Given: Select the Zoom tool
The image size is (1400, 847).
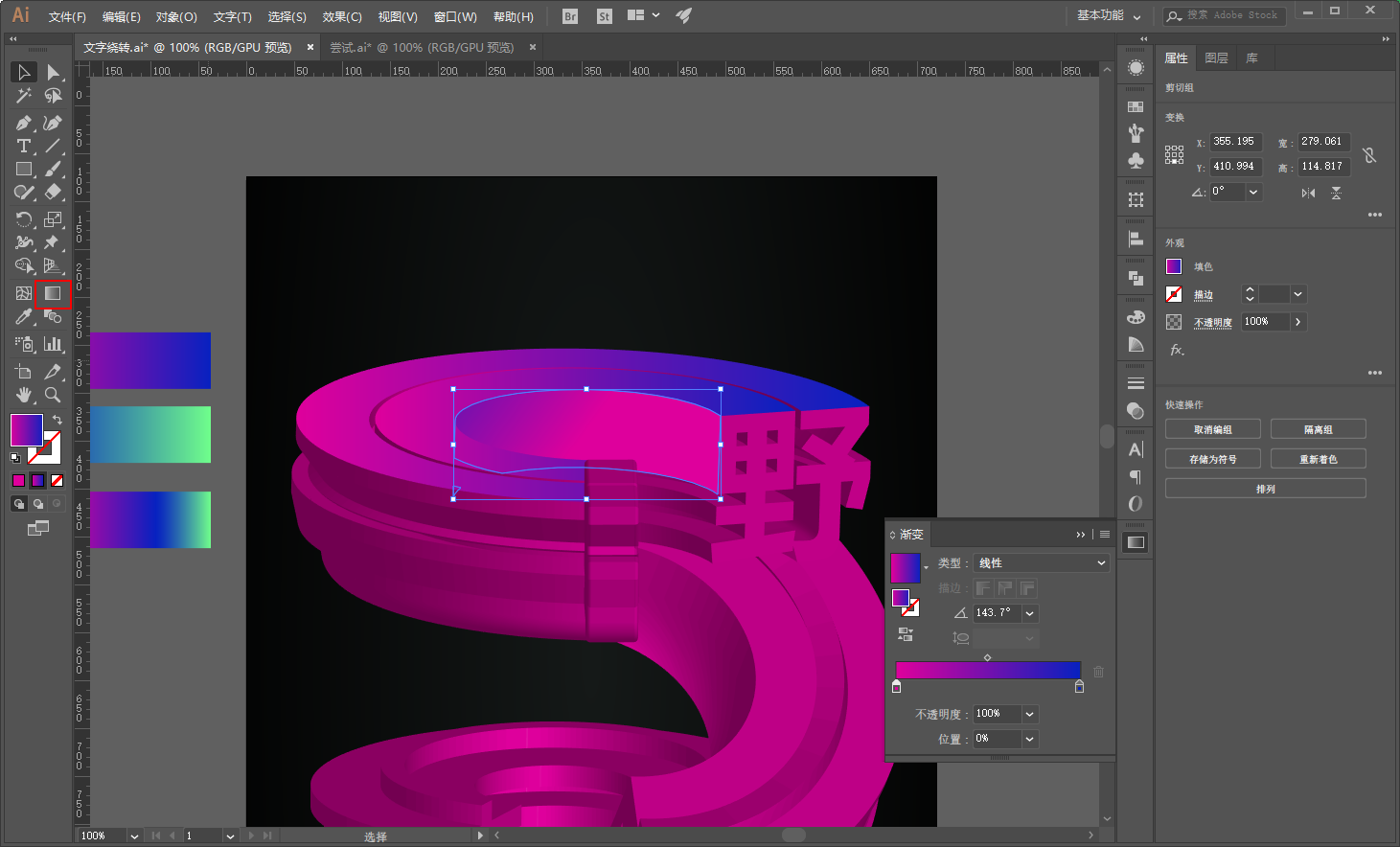Looking at the screenshot, I should pyautogui.click(x=53, y=395).
